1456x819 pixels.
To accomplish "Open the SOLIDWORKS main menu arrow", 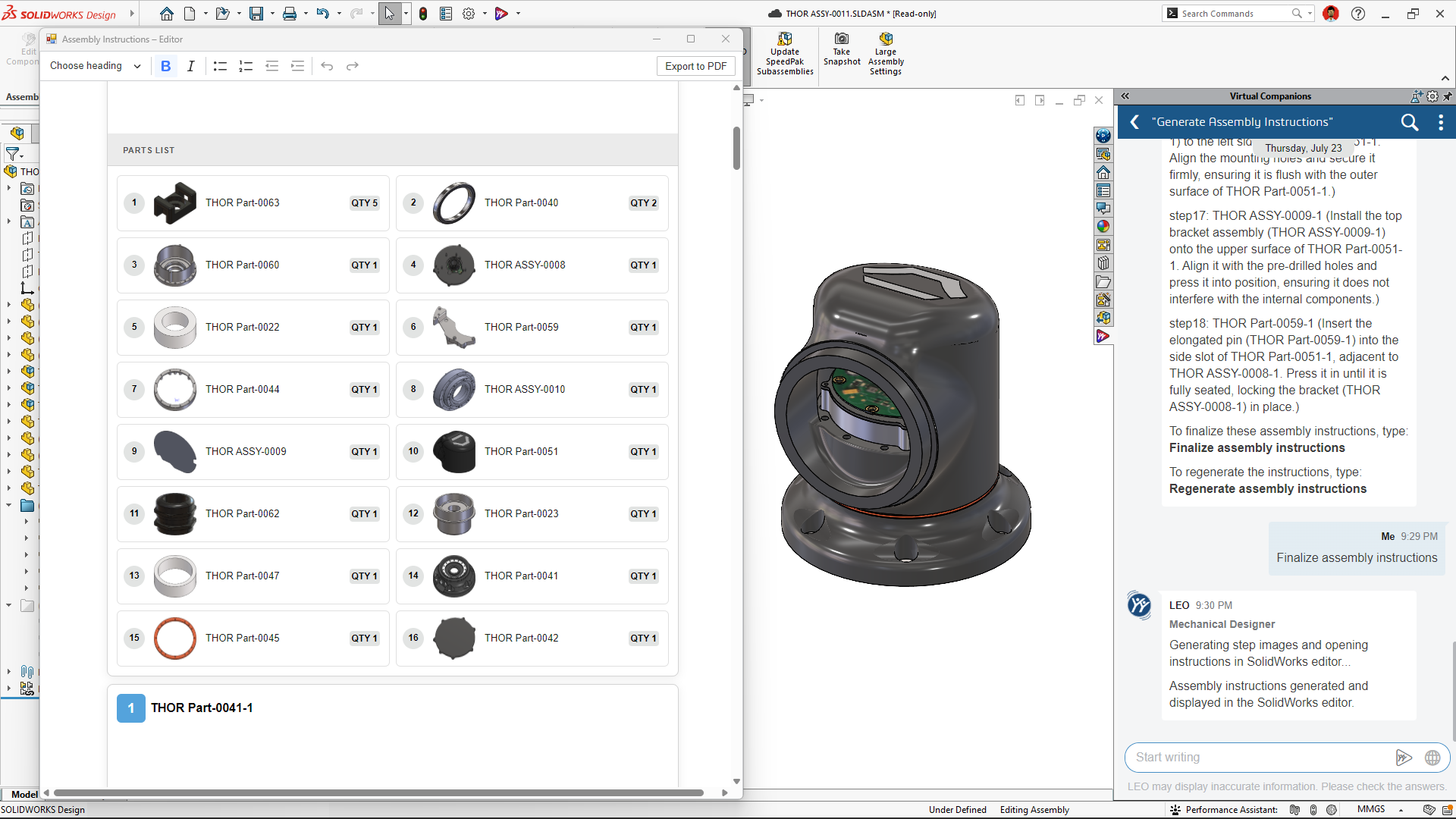I will pyautogui.click(x=132, y=14).
